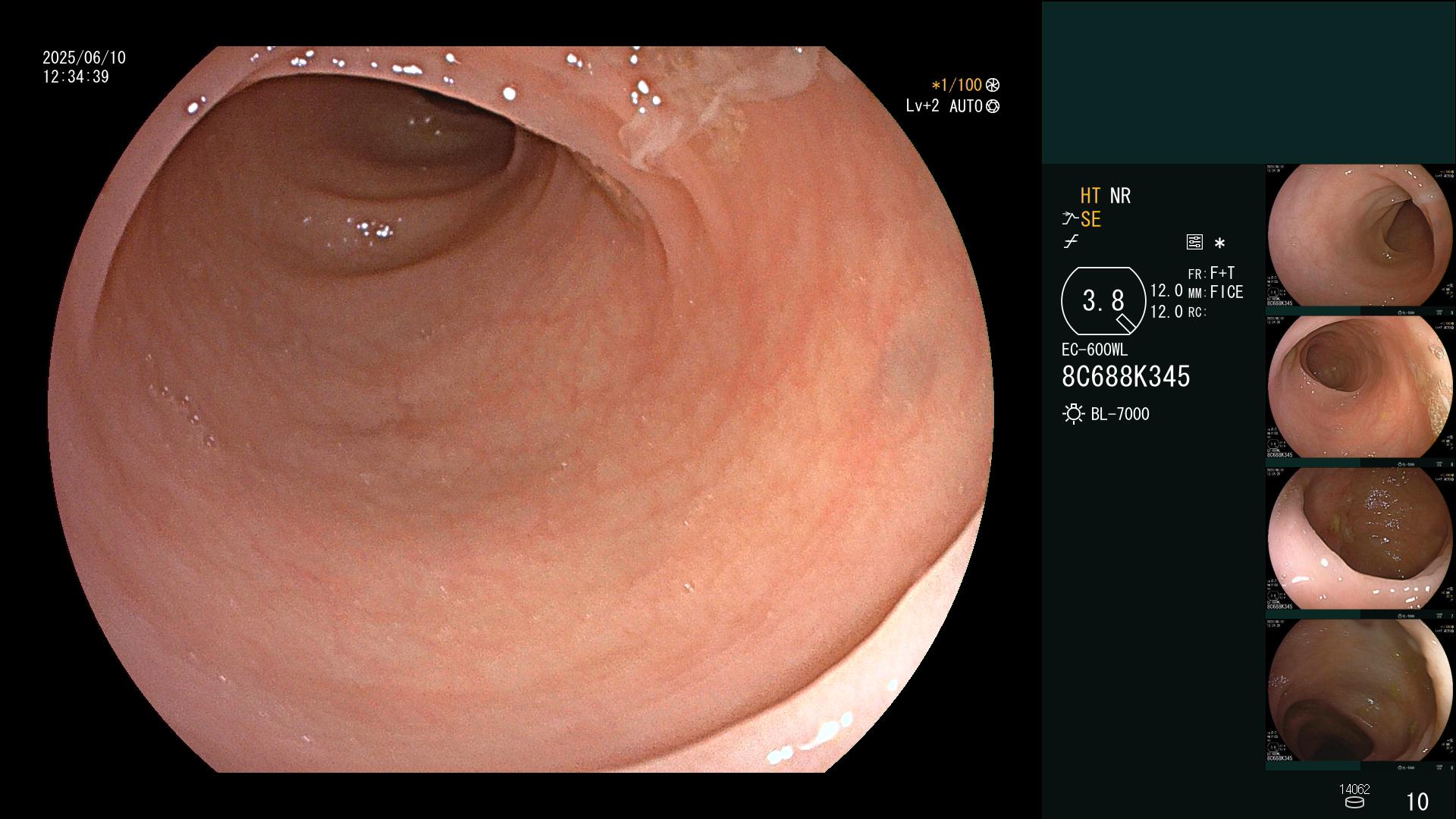Image resolution: width=1456 pixels, height=819 pixels.
Task: Click the 14062 remaining storage count
Action: [1354, 789]
